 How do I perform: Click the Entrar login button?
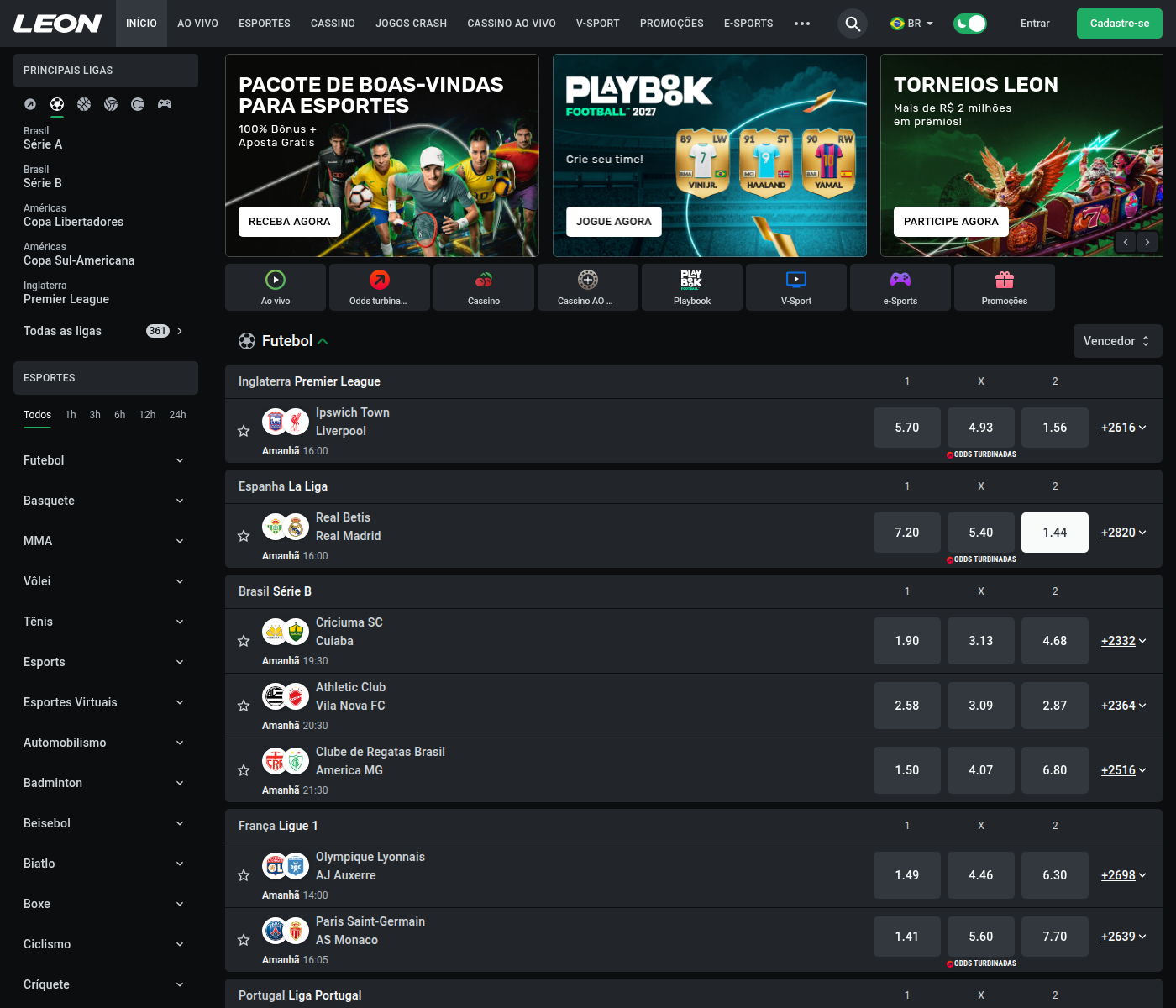(1035, 24)
